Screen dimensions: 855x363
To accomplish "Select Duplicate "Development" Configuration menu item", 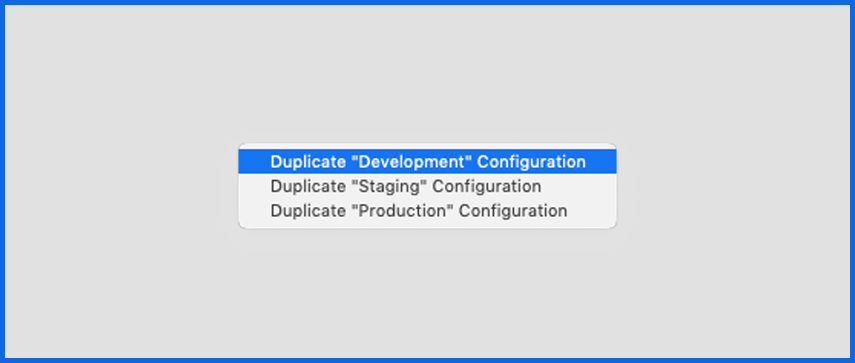I will pyautogui.click(x=427, y=162).
